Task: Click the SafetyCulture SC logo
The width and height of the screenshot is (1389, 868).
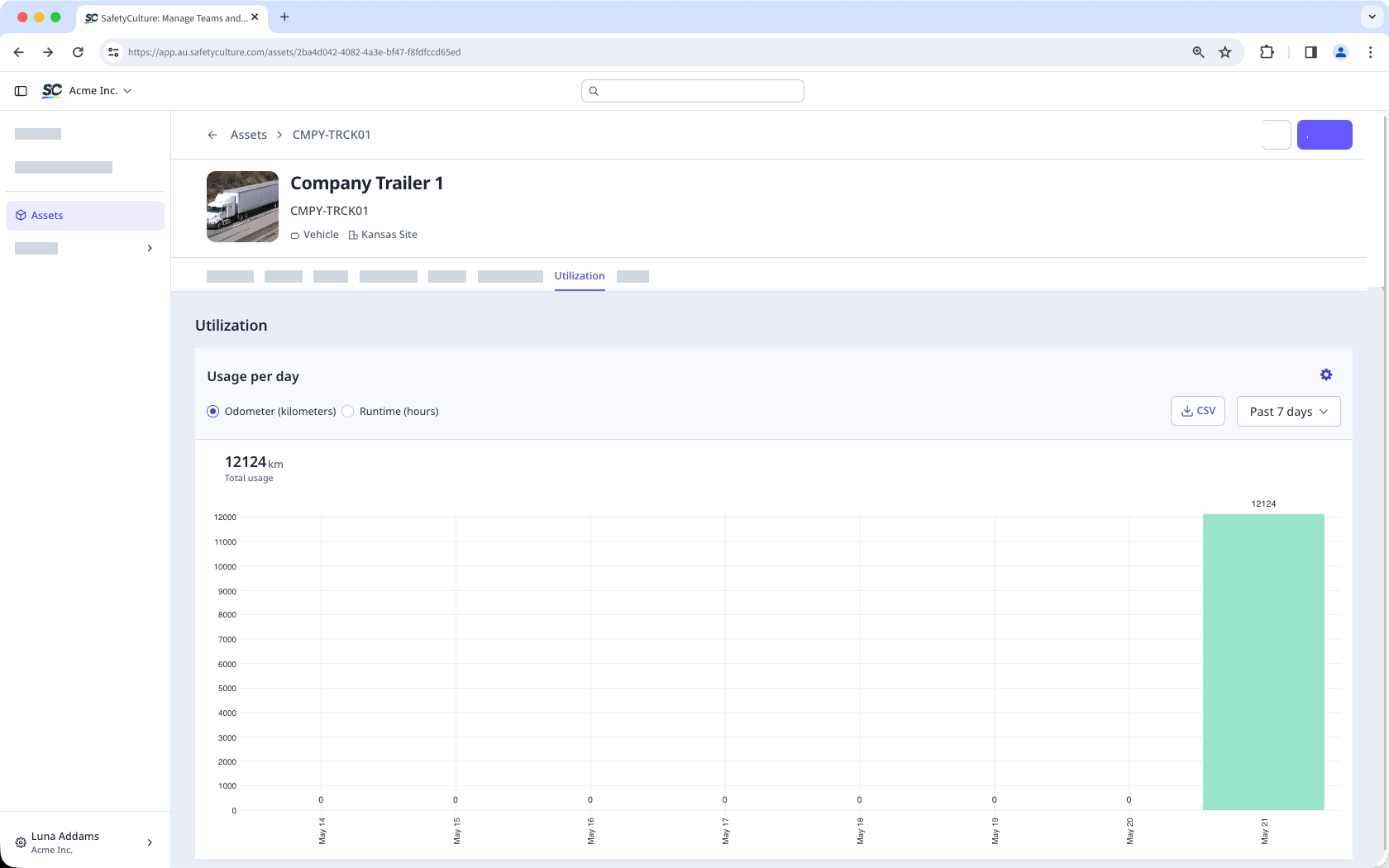Action: click(52, 91)
